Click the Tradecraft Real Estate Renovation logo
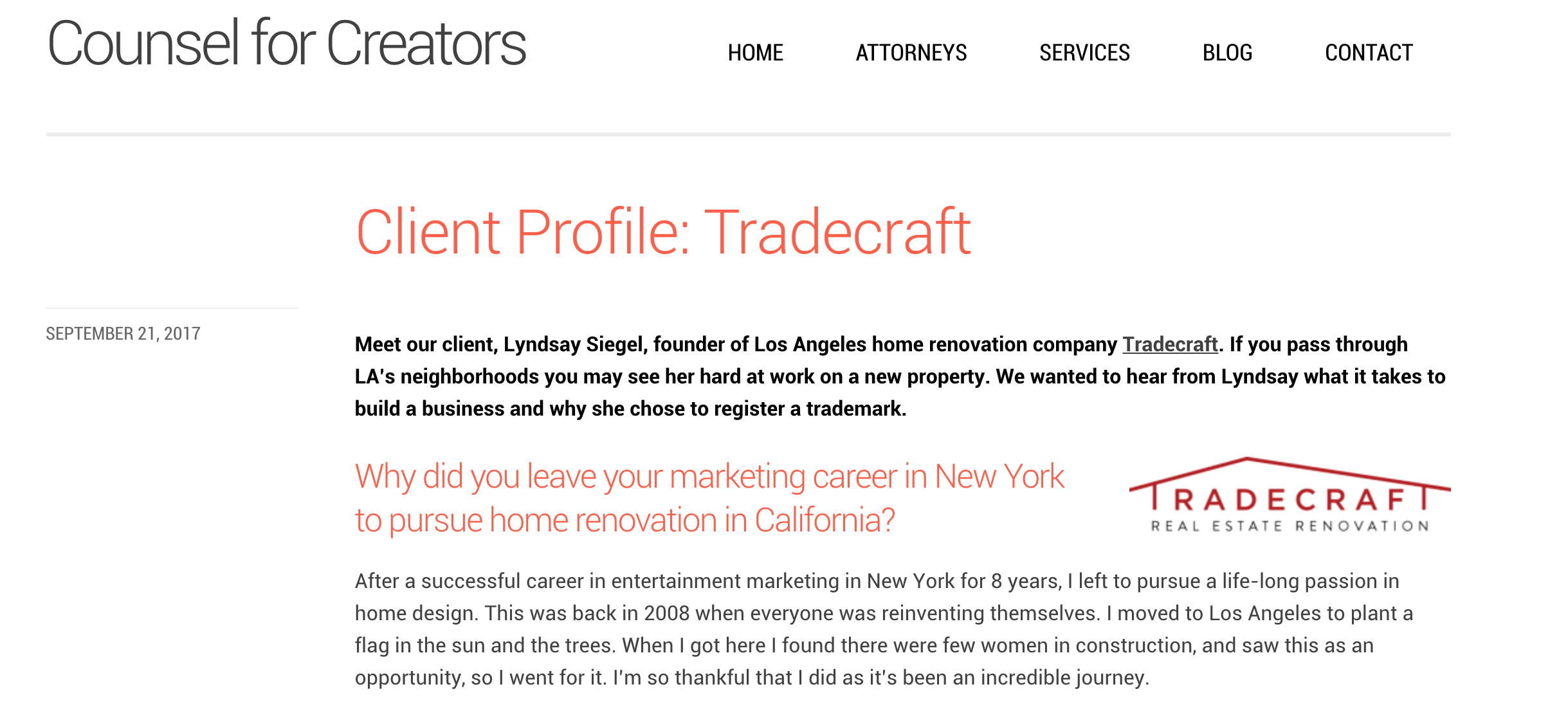The height and width of the screenshot is (718, 1568). click(x=1290, y=495)
